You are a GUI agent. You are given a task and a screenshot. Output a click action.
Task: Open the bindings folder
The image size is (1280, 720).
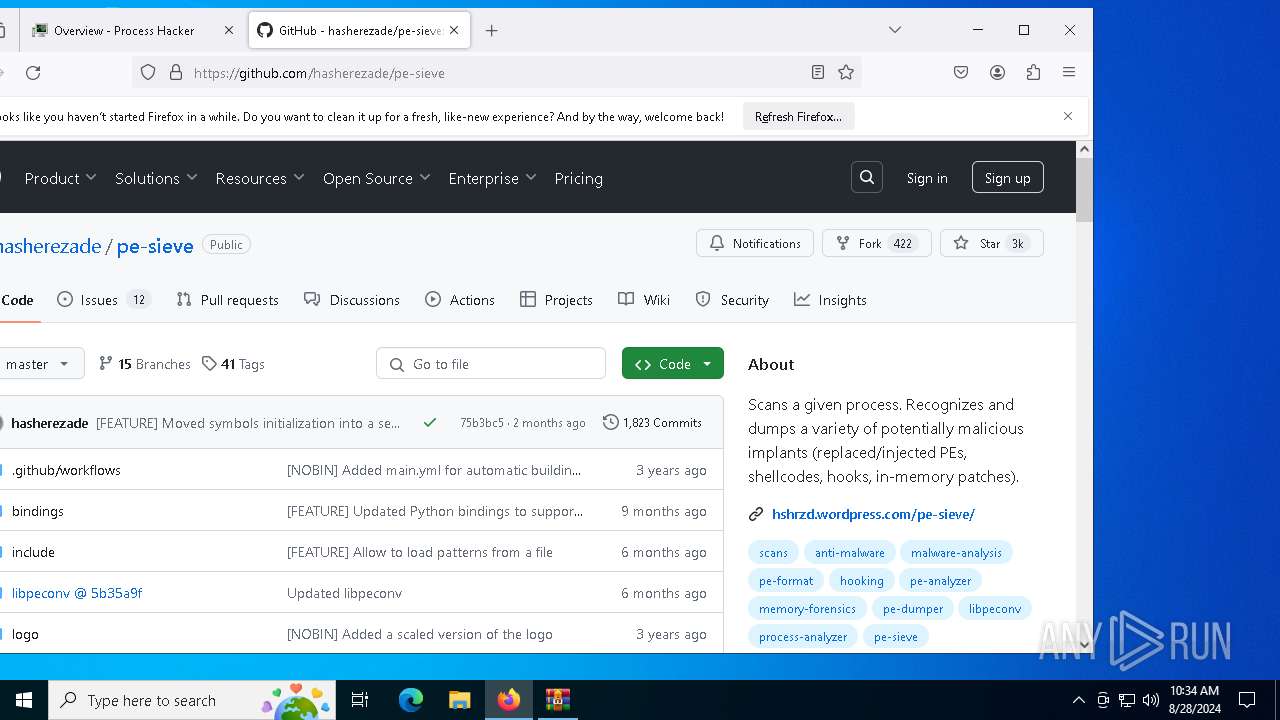(38, 511)
